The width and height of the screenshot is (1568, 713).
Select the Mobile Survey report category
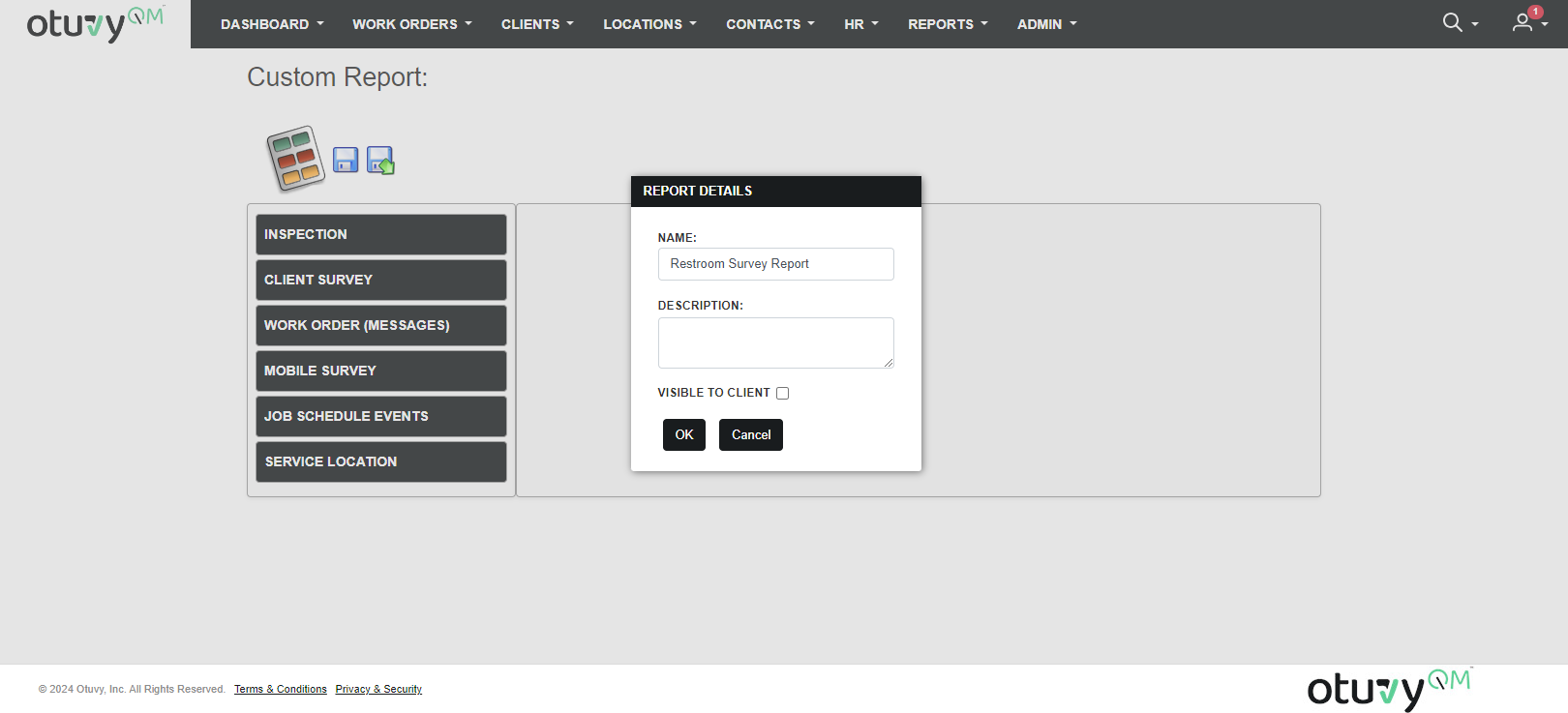coord(381,371)
